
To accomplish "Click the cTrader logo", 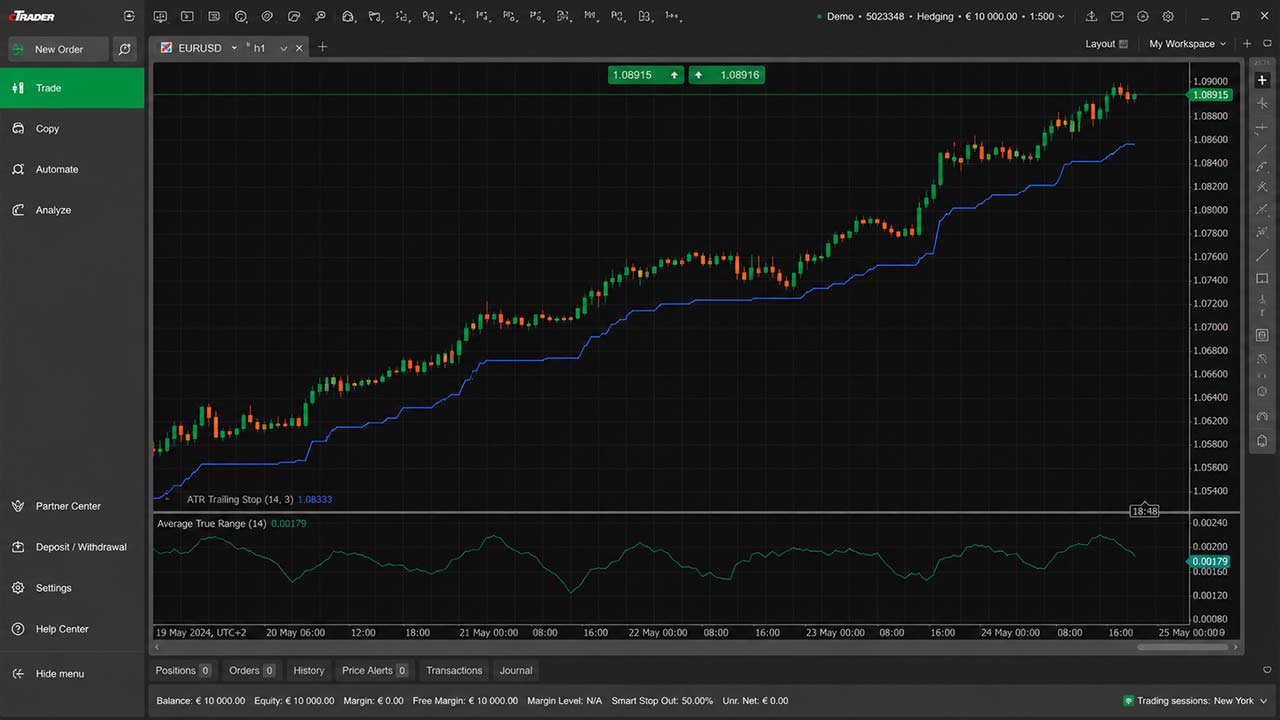I will [x=31, y=16].
